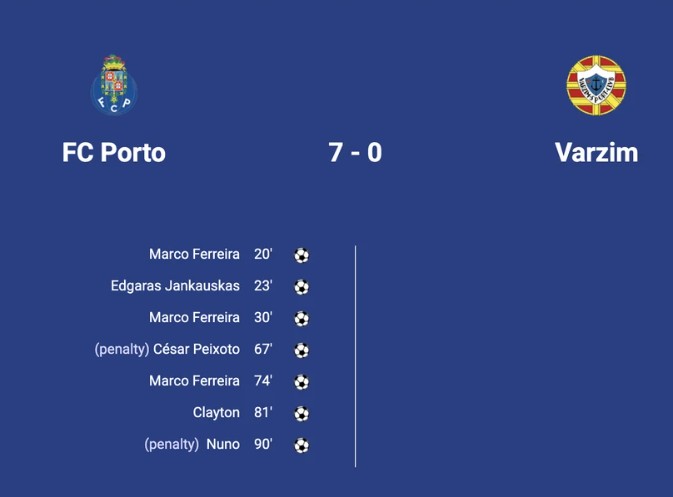673x497 pixels.
Task: Click the 7 - 0 final score
Action: [x=355, y=152]
